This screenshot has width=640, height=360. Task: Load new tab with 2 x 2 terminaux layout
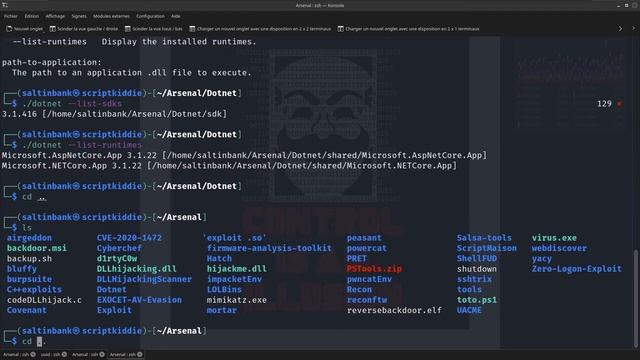pyautogui.click(x=260, y=29)
